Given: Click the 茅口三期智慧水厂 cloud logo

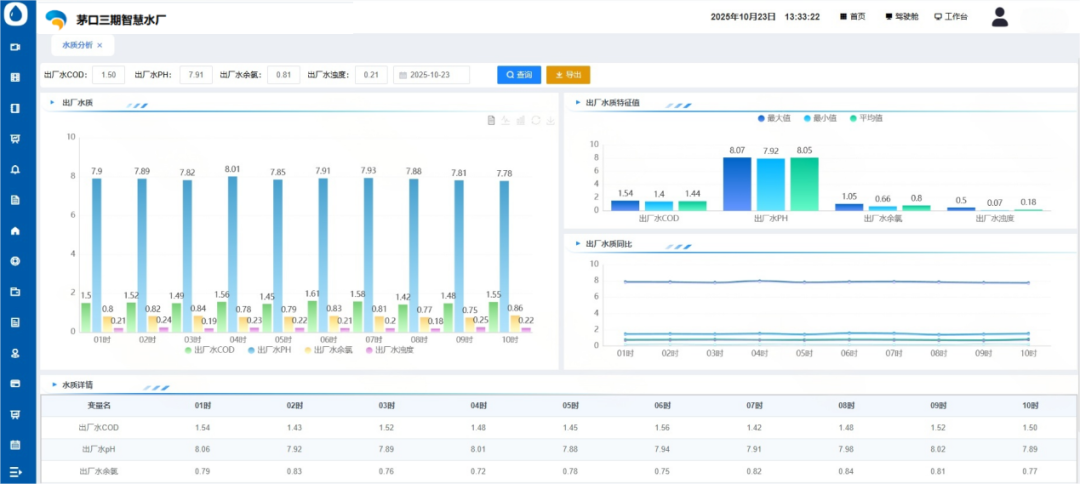Looking at the screenshot, I should 56,19.
